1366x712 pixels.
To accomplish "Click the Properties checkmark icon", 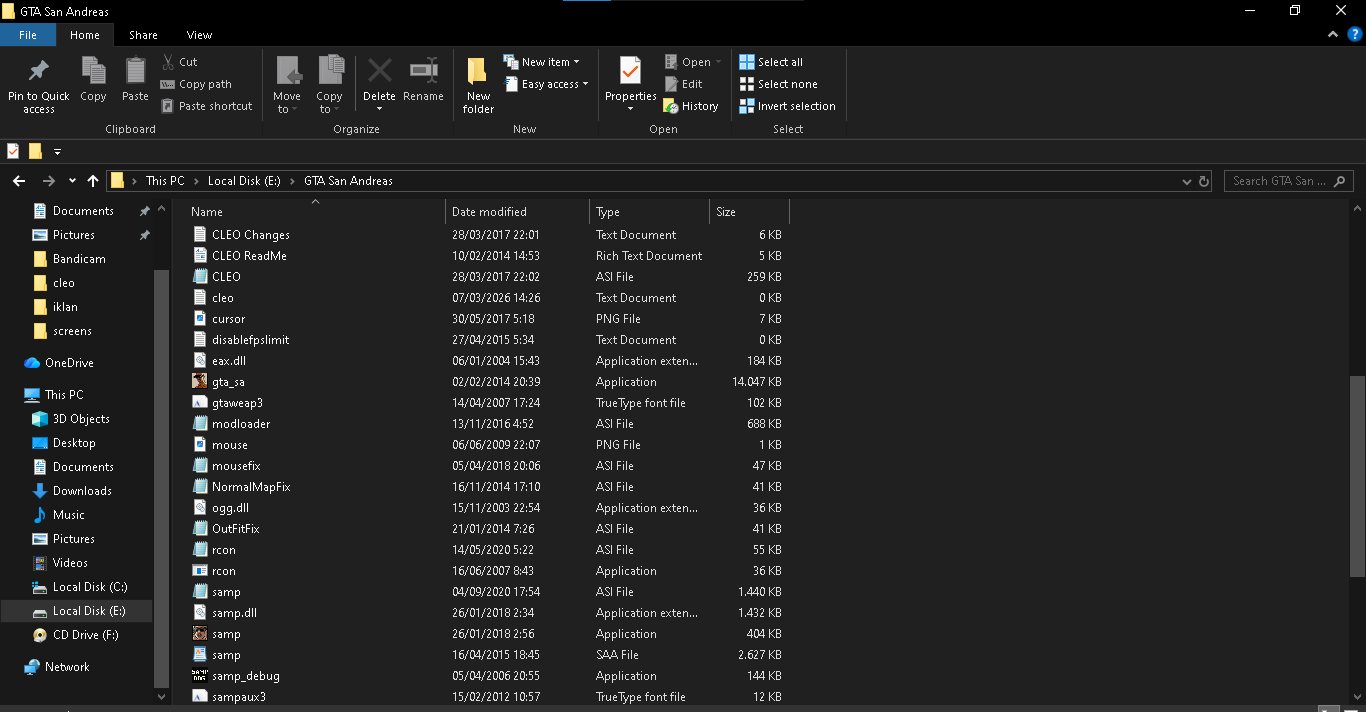I will point(630,71).
